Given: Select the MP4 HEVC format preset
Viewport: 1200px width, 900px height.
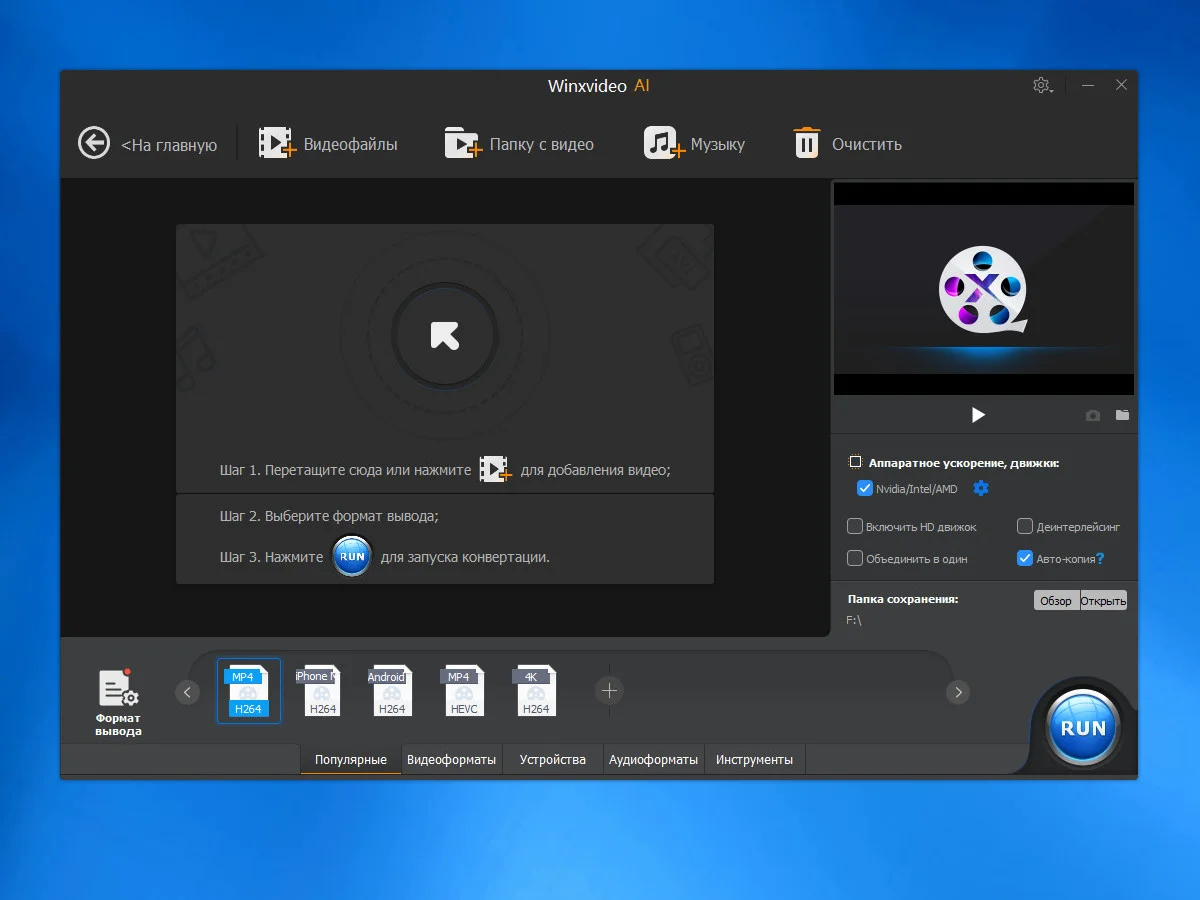Looking at the screenshot, I should coord(464,691).
